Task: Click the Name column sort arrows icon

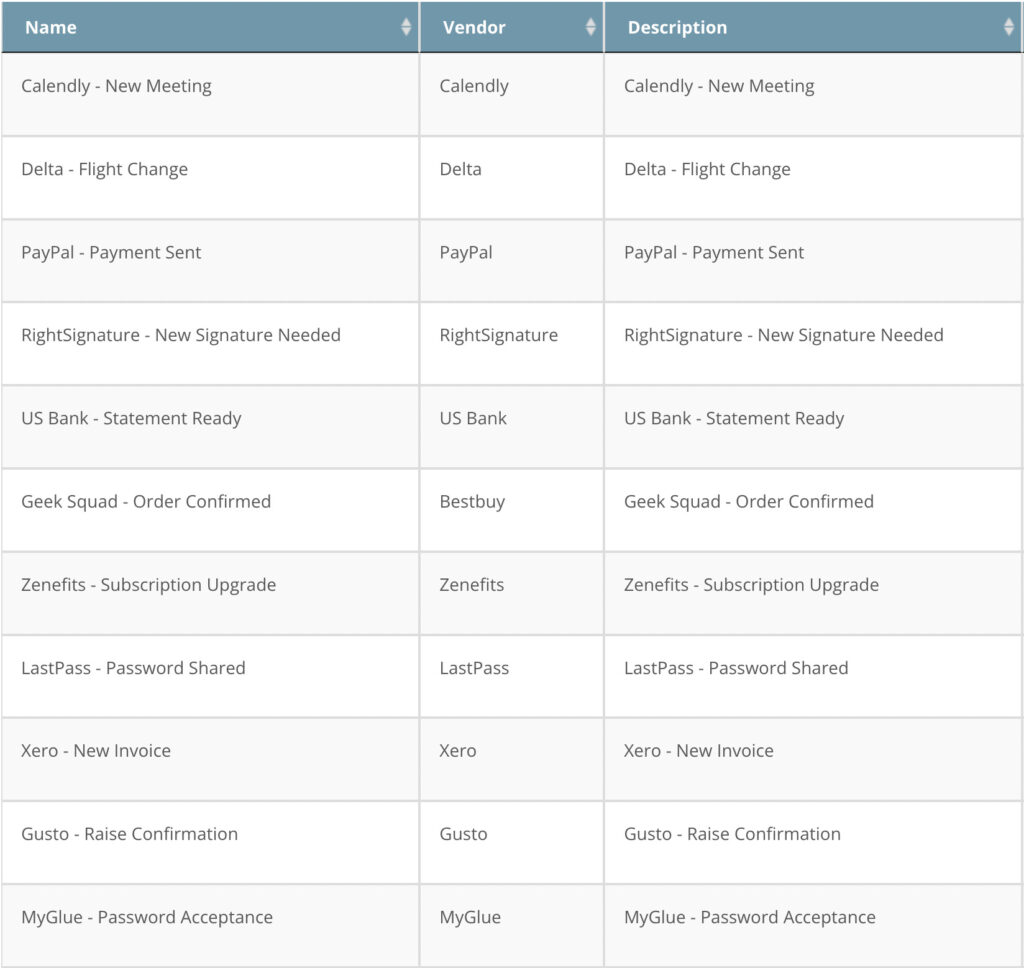Action: 405,27
